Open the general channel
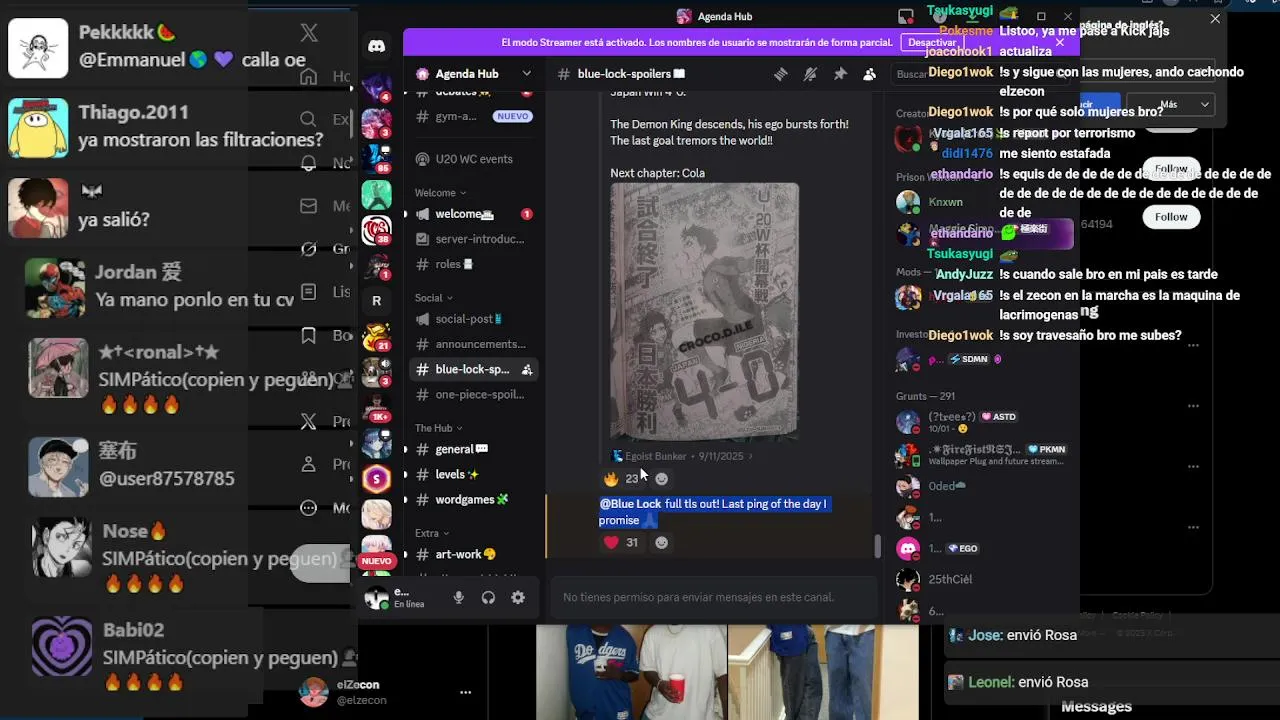1280x720 pixels. pos(472,449)
